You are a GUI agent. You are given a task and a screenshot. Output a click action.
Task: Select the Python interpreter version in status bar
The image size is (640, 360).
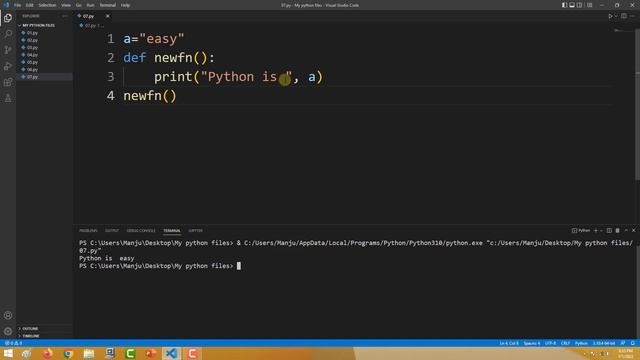click(604, 343)
